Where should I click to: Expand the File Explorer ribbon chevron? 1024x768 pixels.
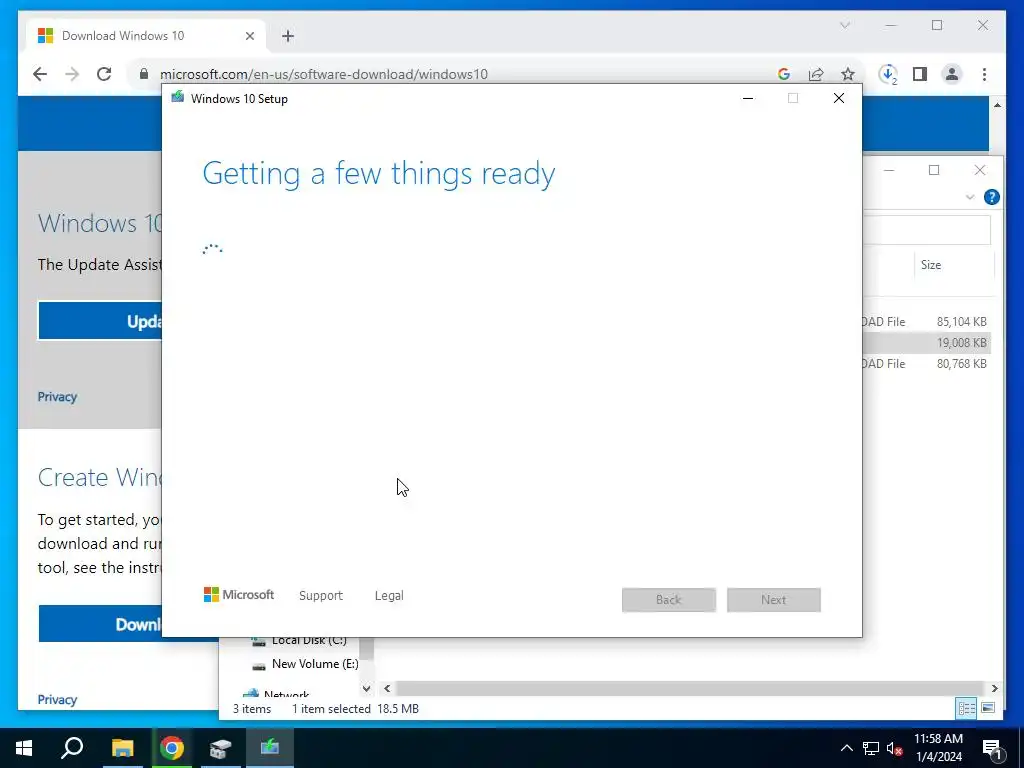(x=970, y=197)
